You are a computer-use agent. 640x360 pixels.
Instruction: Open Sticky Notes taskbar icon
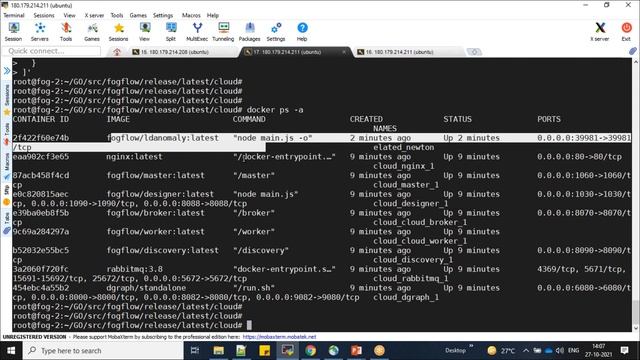pos(264,351)
